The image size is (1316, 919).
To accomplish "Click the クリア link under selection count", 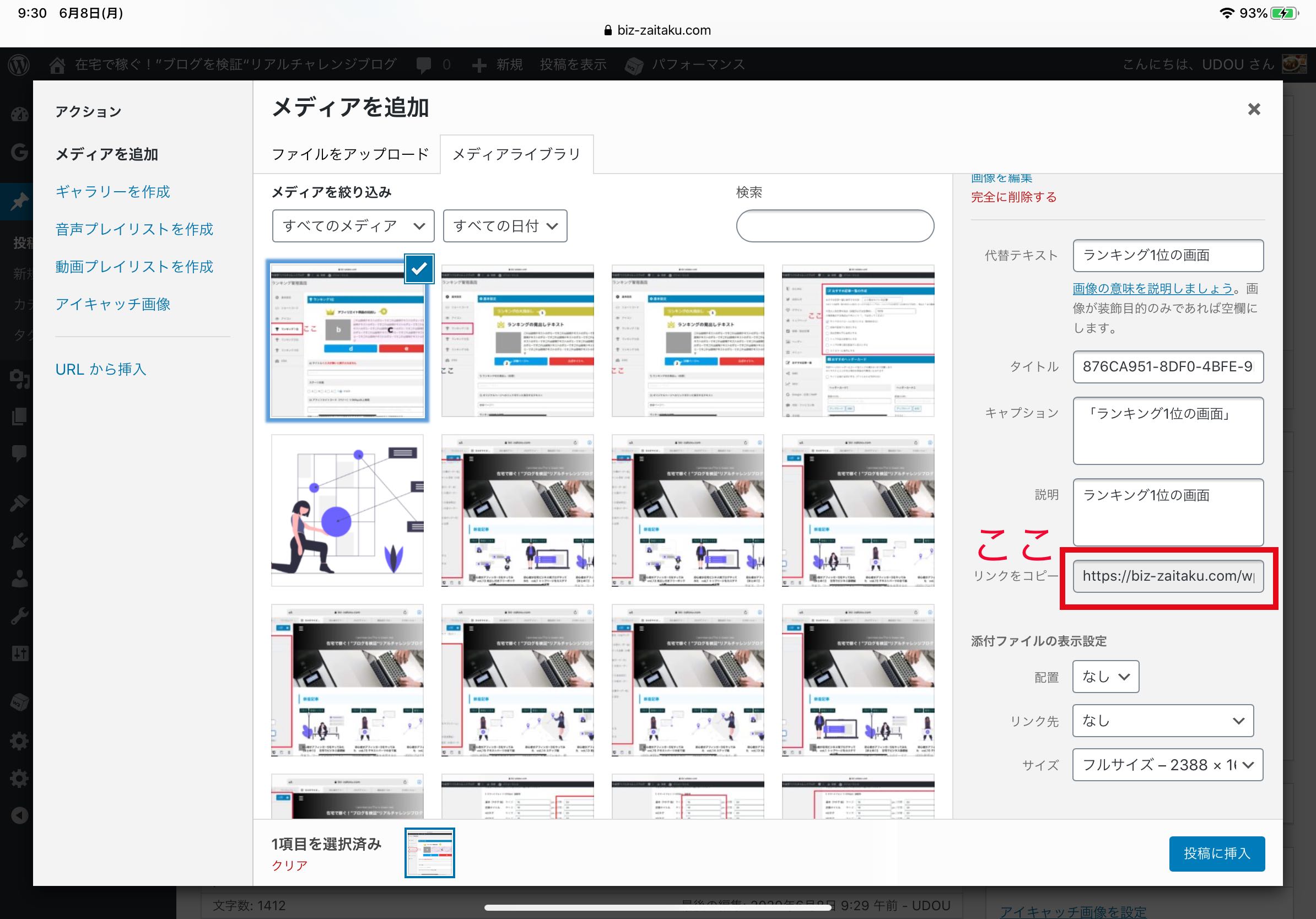I will click(289, 865).
